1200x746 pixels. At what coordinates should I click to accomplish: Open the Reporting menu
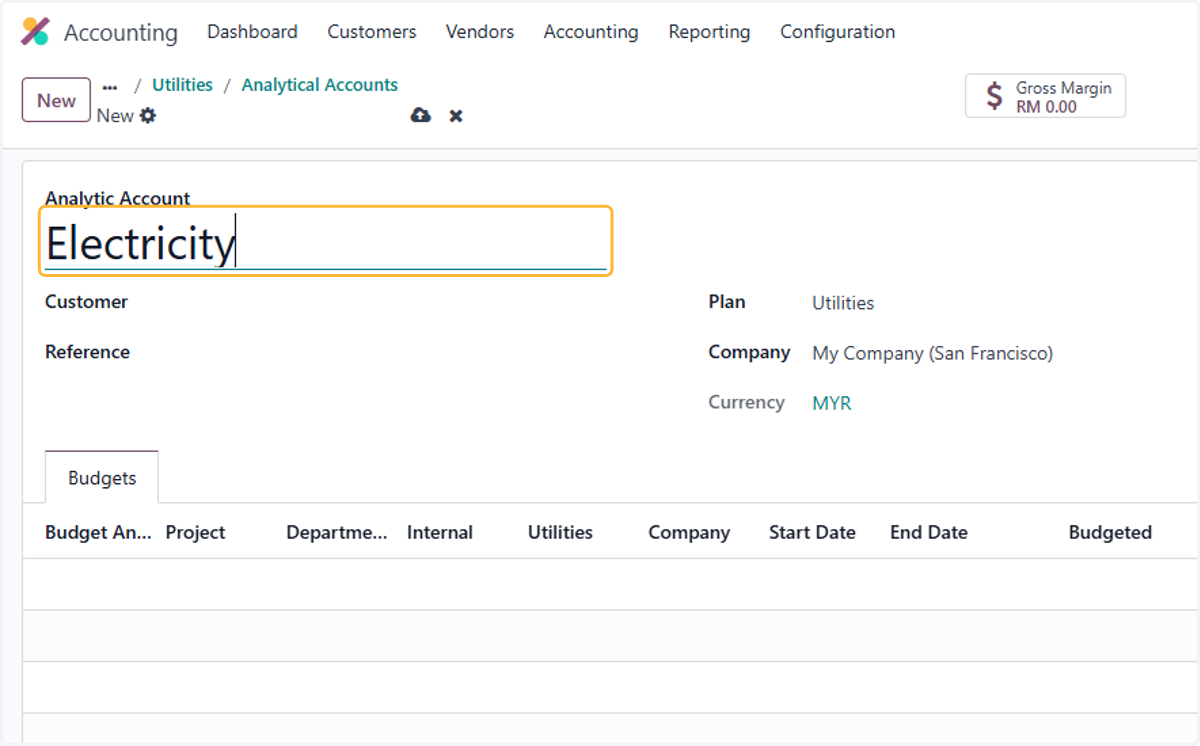click(x=709, y=32)
